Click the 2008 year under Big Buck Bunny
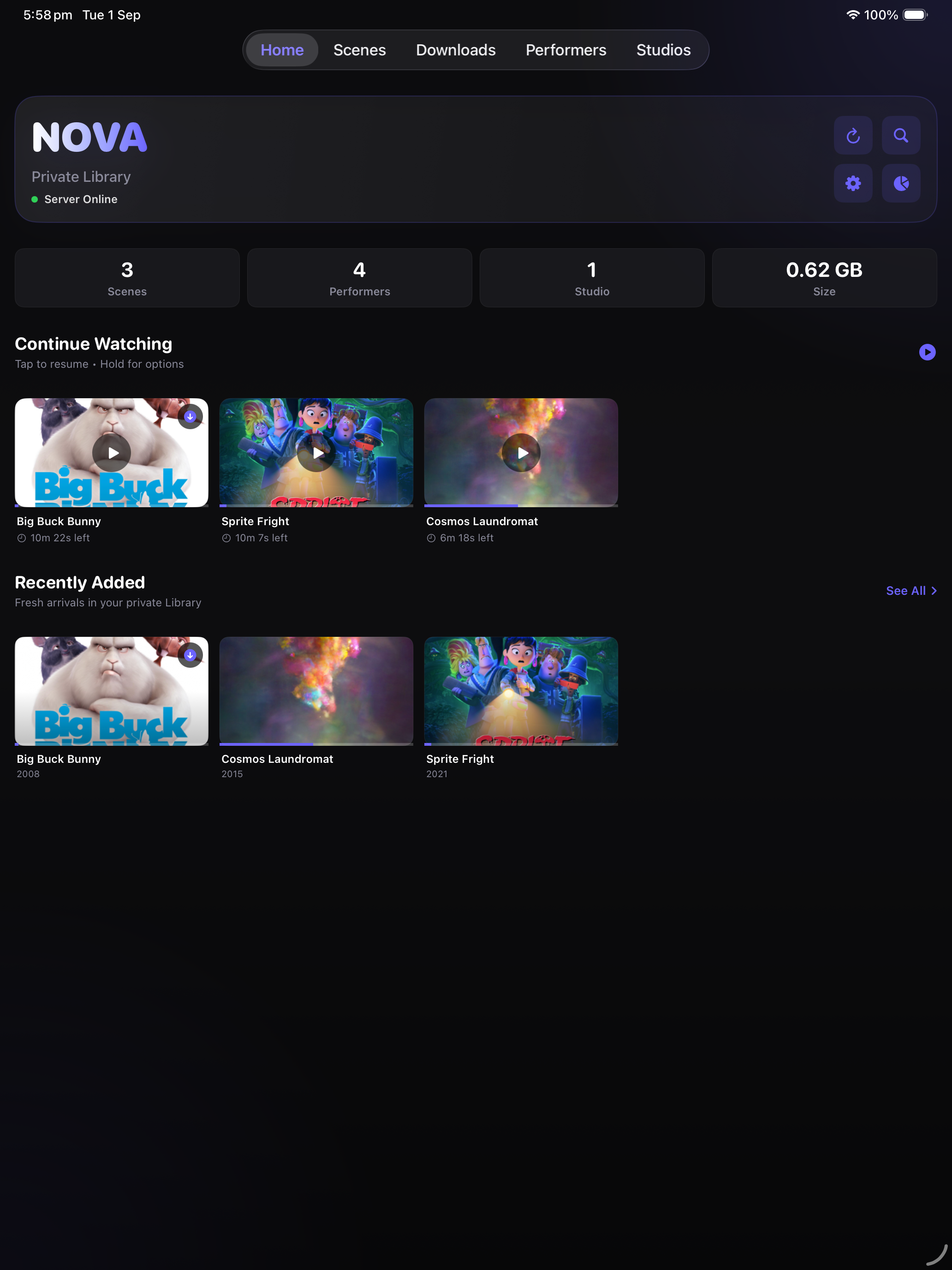 pyautogui.click(x=28, y=774)
